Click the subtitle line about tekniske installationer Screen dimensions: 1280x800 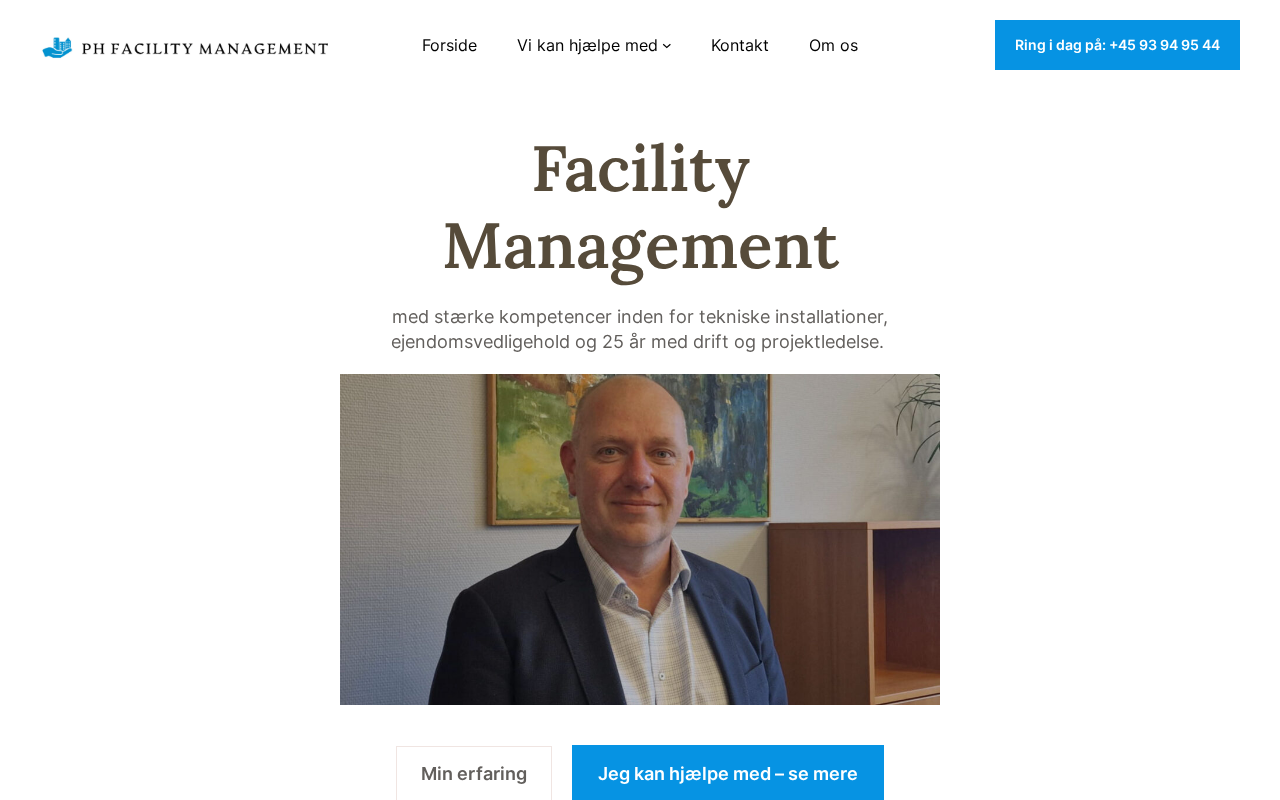[640, 317]
